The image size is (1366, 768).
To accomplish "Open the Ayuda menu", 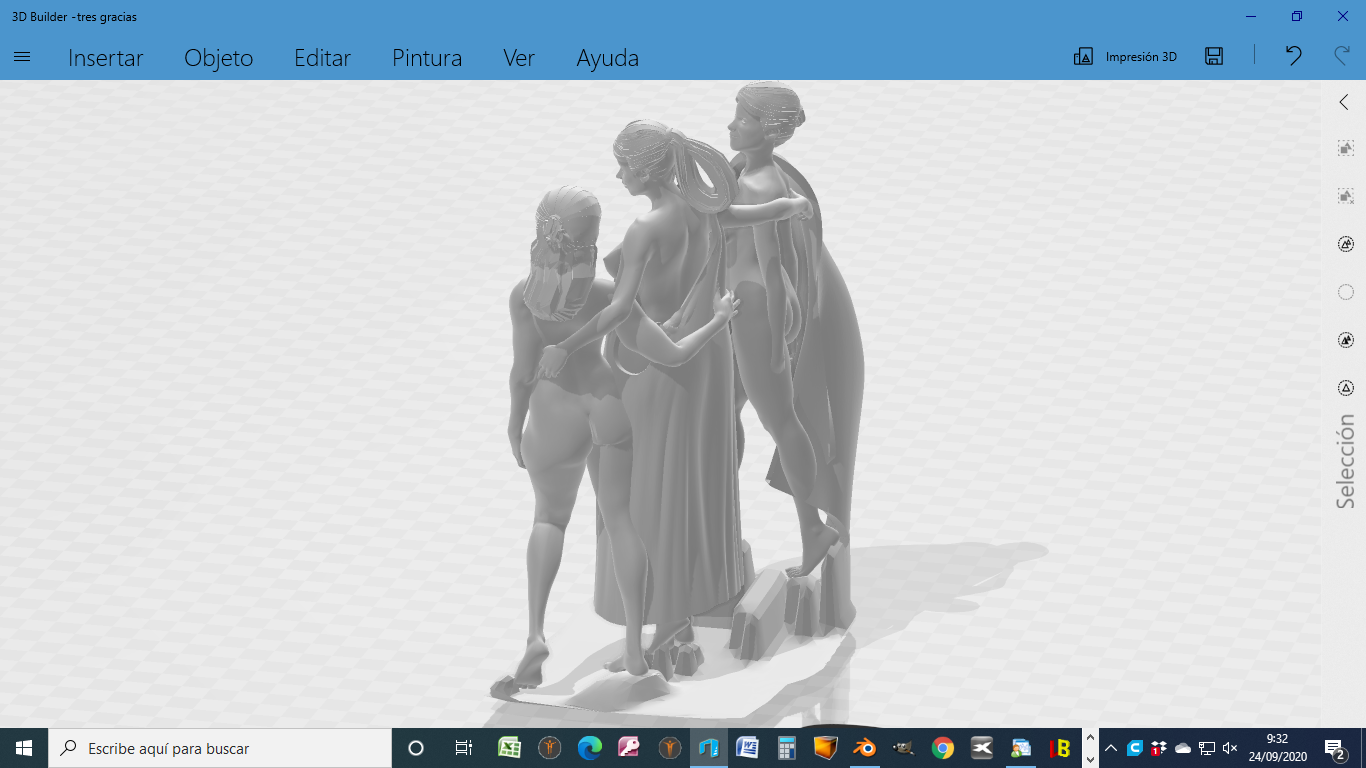I will pos(608,58).
